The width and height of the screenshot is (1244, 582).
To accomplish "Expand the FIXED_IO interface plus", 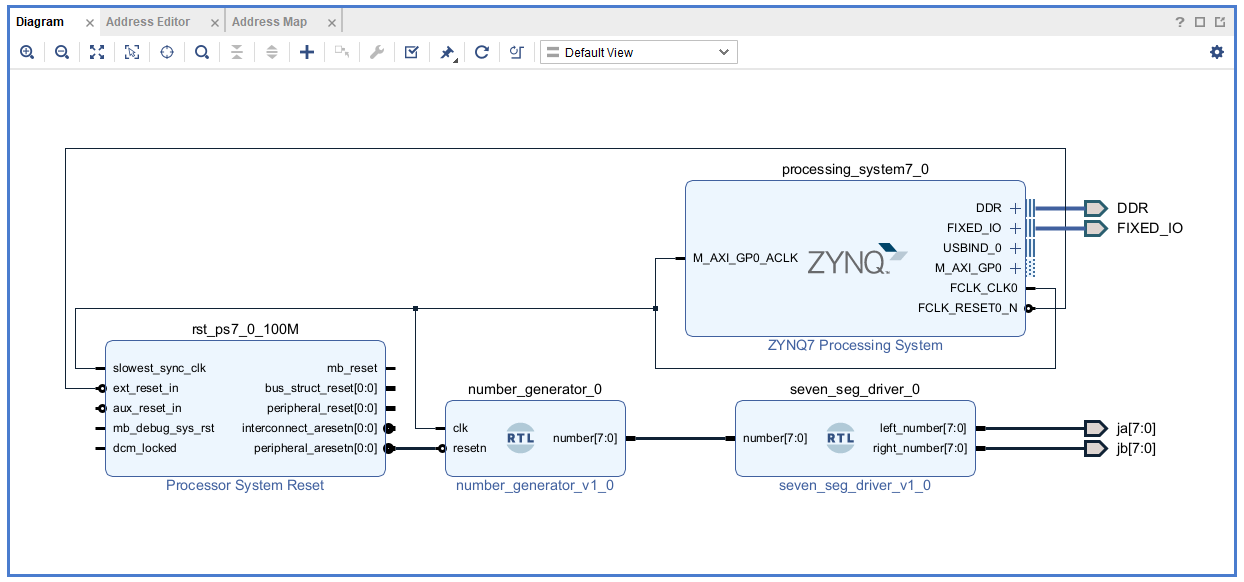I will (1015, 228).
